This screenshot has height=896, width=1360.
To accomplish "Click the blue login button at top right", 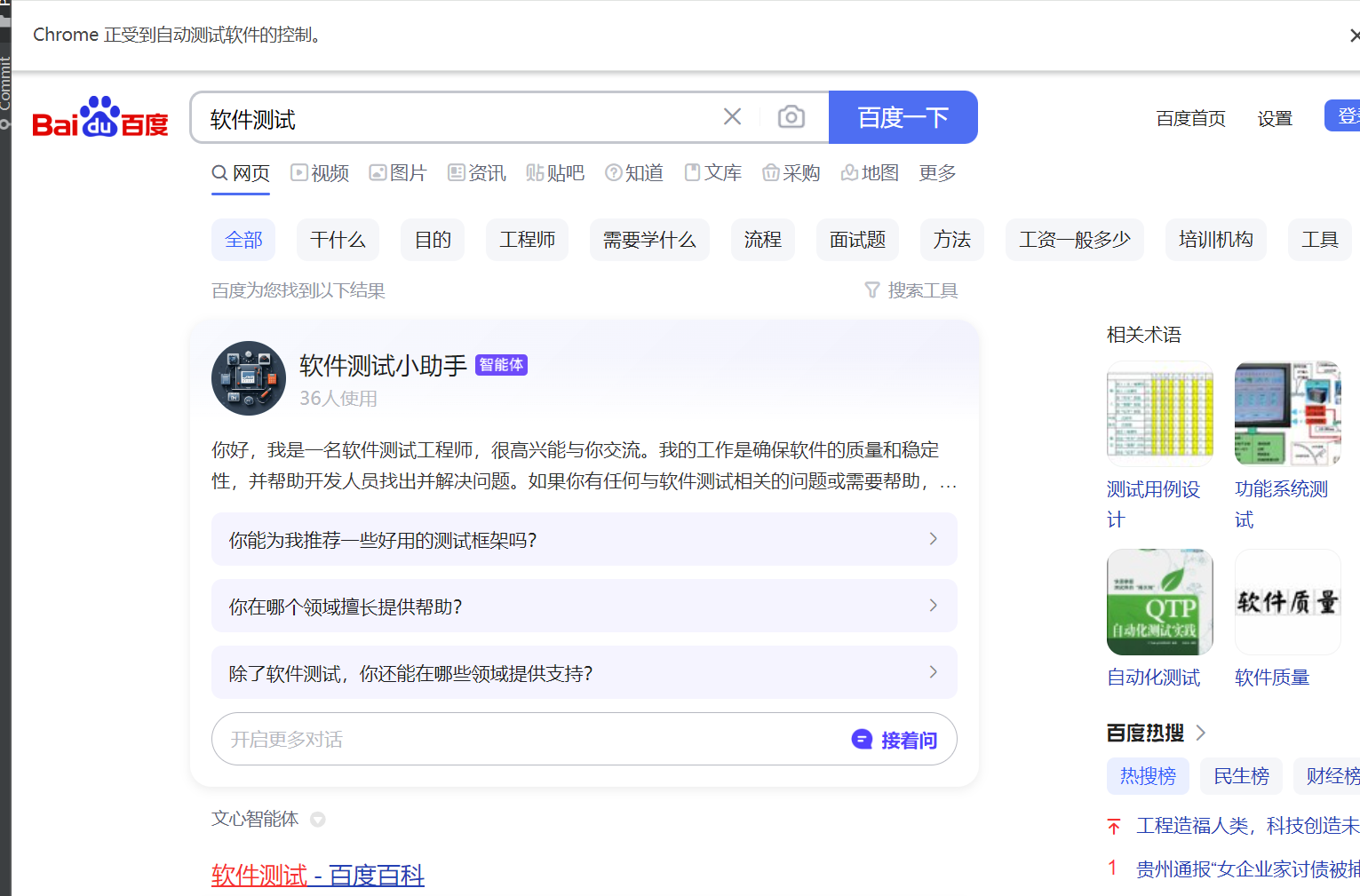I will pos(1342,115).
